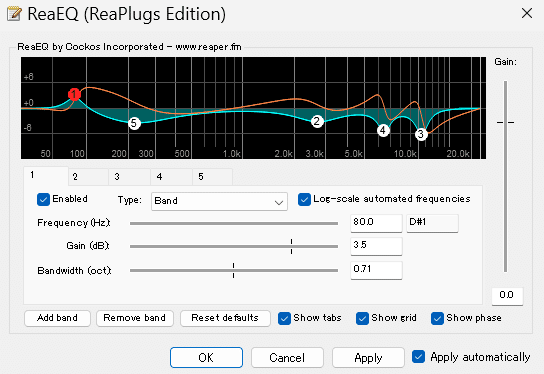Select band point 4 on EQ graph

[383, 130]
